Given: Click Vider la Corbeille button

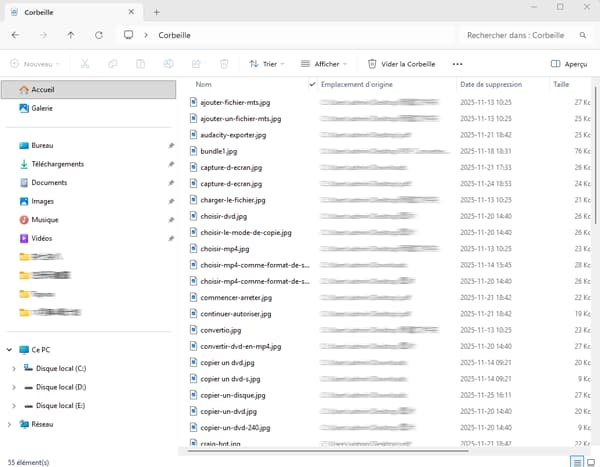Looking at the screenshot, I should (401, 64).
